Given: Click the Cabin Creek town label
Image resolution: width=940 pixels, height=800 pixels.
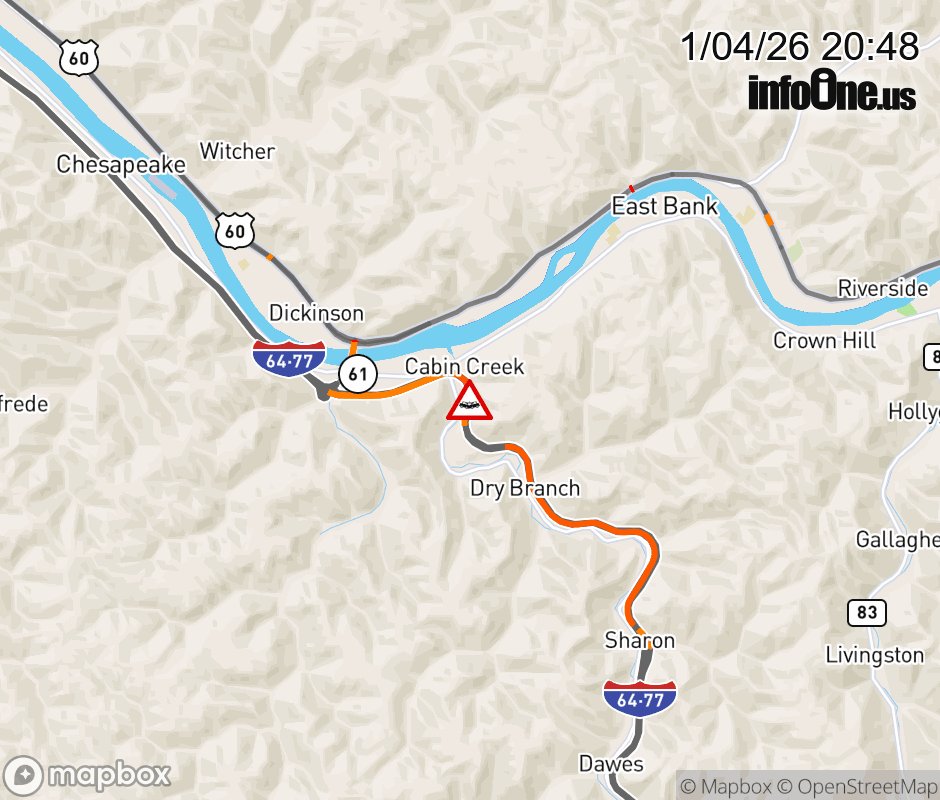Looking at the screenshot, I should tap(465, 366).
